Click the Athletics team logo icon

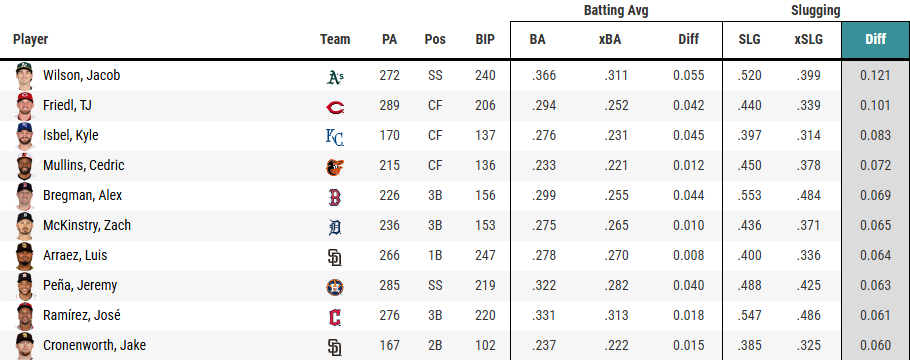pos(335,77)
